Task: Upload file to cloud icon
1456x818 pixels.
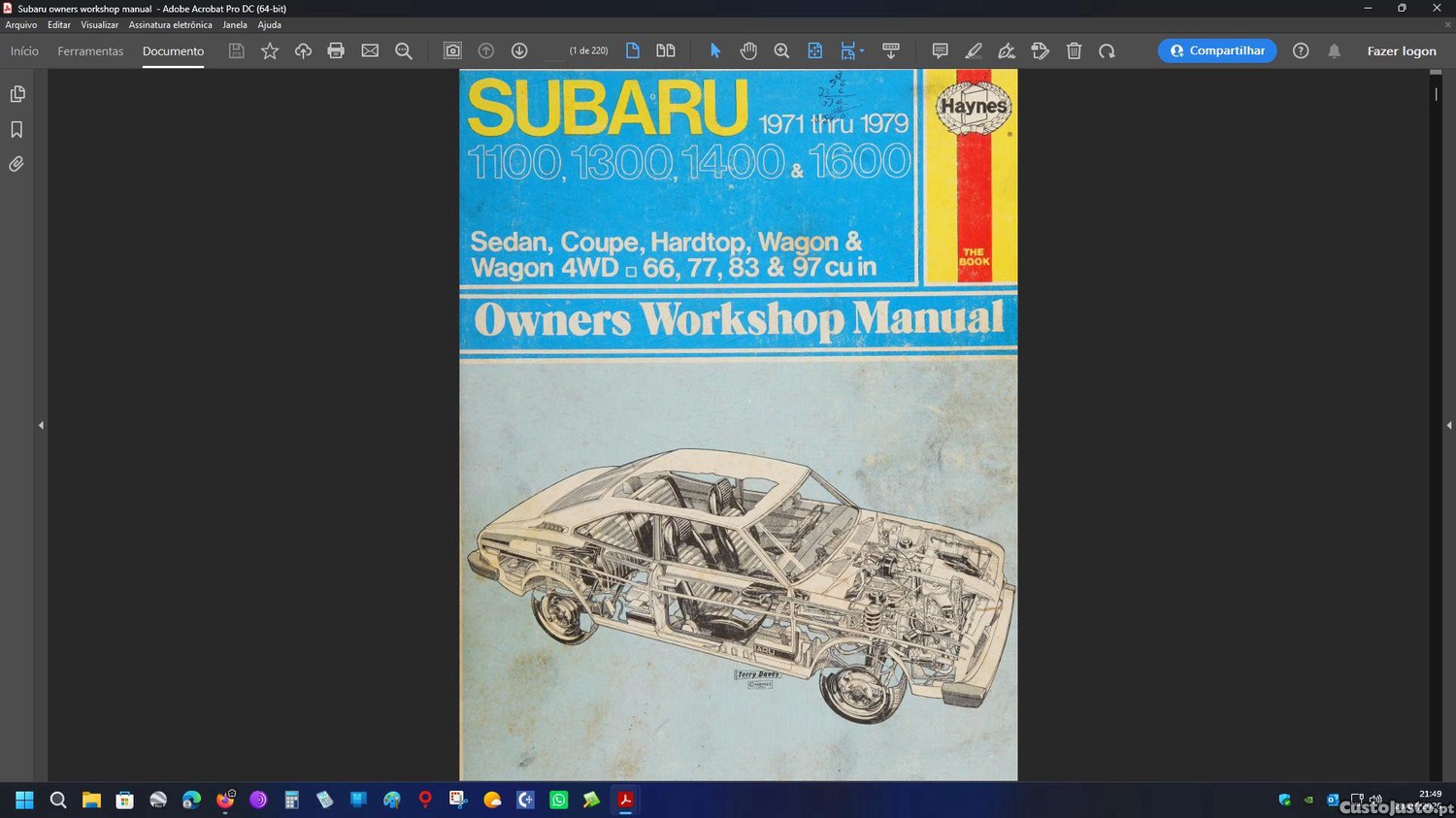Action: click(x=303, y=50)
